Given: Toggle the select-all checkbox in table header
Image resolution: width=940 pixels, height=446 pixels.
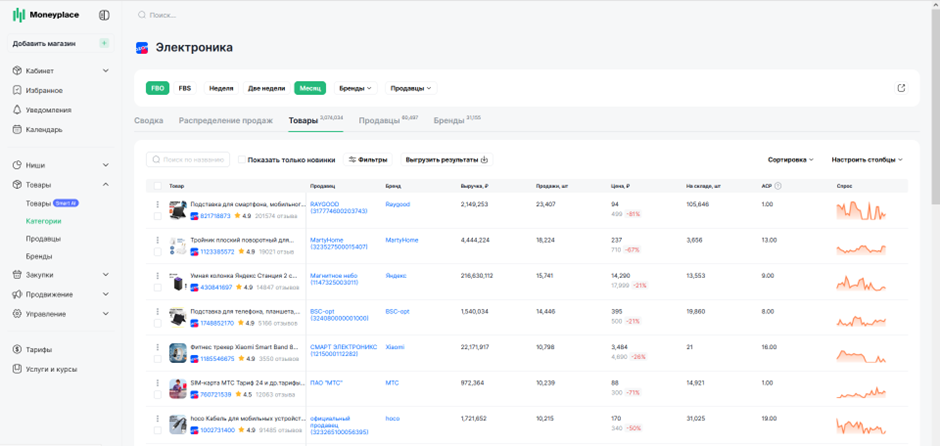Looking at the screenshot, I should click(x=158, y=186).
